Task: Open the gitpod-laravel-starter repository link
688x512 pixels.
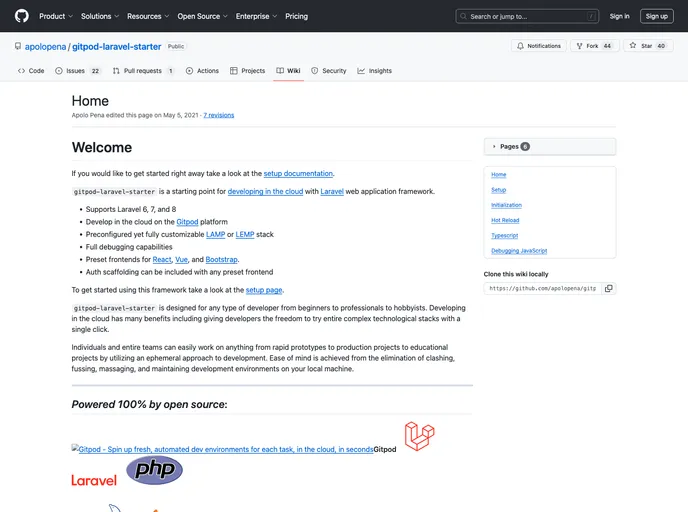Action: 116,47
